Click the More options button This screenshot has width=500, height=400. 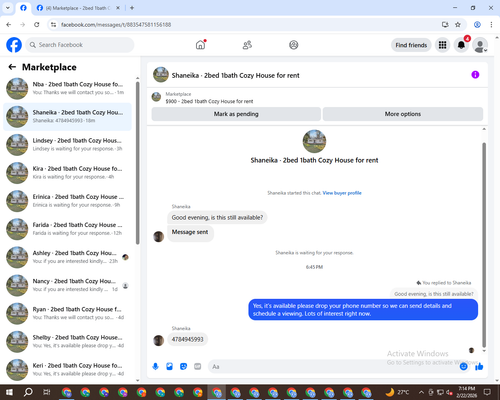403,114
